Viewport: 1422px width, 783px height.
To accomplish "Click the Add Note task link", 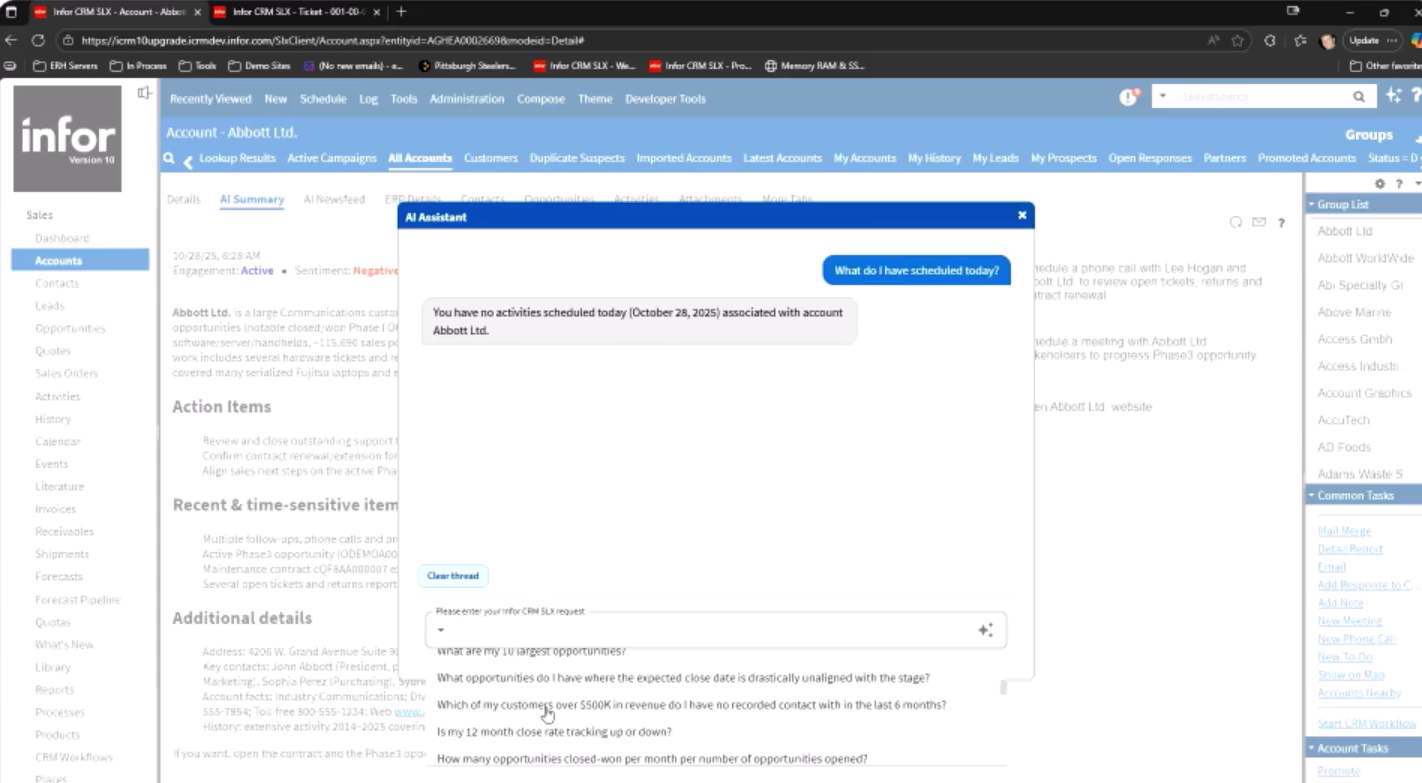I will point(1341,603).
